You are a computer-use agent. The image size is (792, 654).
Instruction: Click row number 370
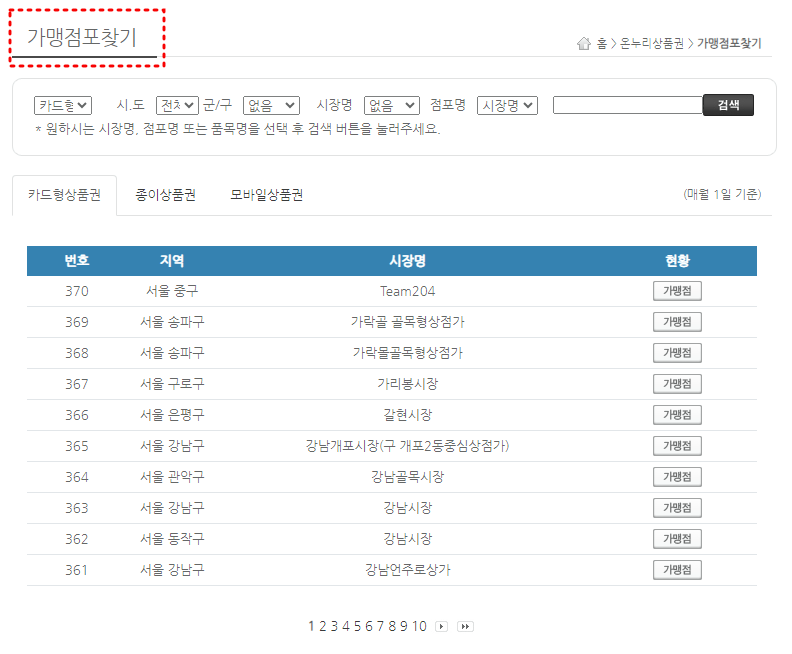tap(77, 291)
